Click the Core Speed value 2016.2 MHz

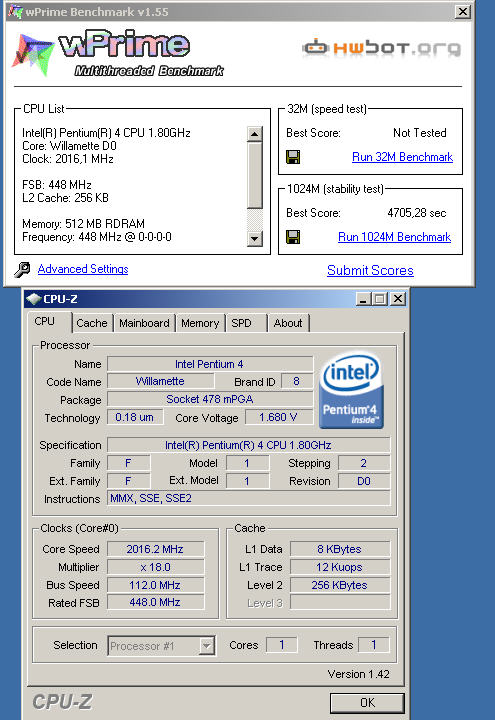point(156,549)
